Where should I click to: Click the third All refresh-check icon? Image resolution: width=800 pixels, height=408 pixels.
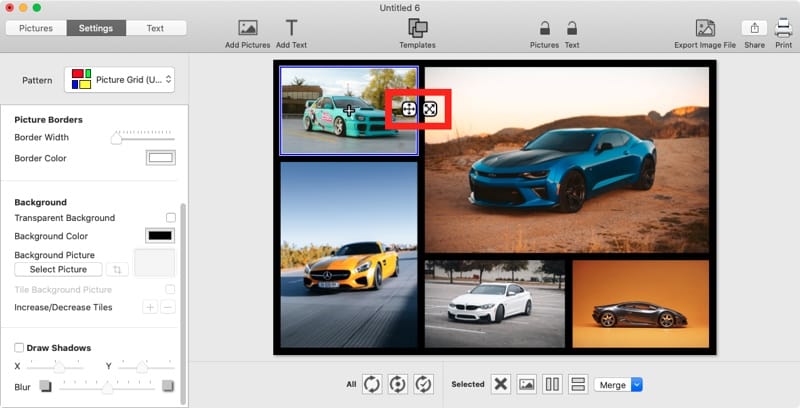423,384
